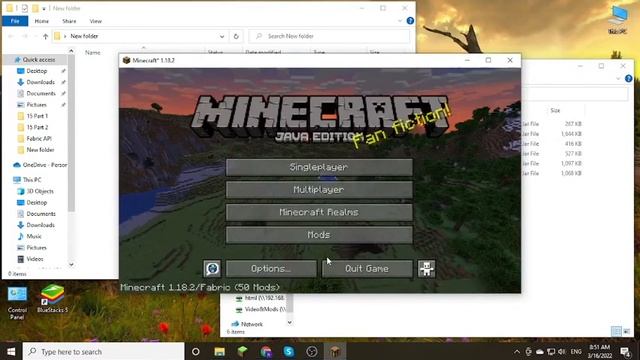This screenshot has height=360, width=640.
Task: Open accessibility settings icon button
Action: coord(427,269)
